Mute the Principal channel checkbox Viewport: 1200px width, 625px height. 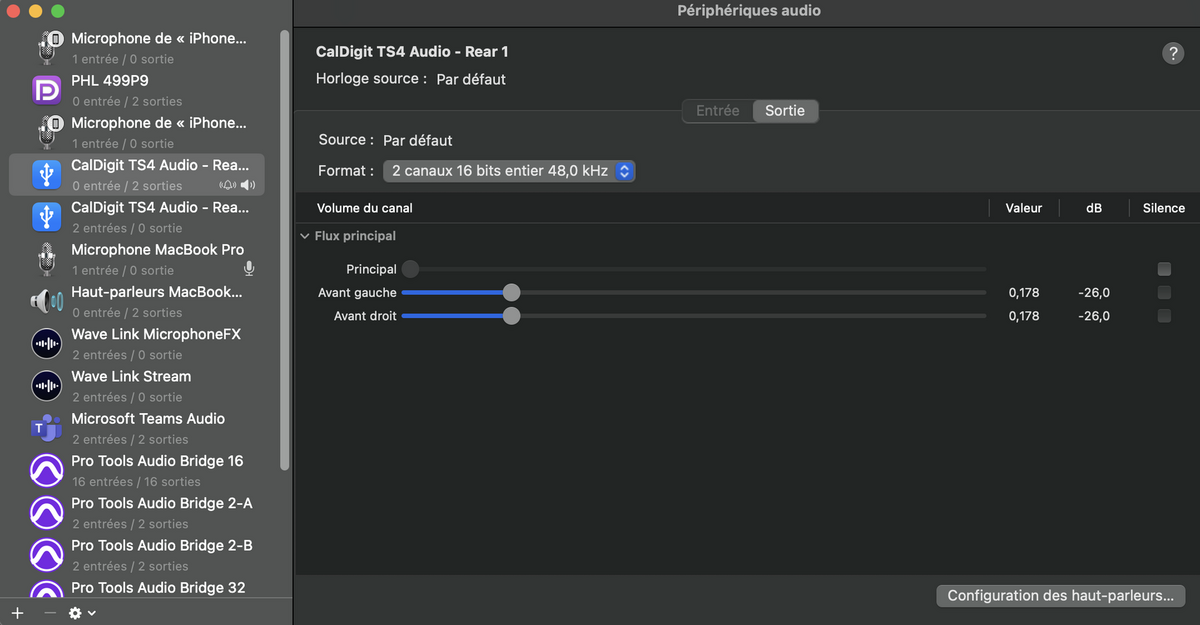click(1164, 269)
